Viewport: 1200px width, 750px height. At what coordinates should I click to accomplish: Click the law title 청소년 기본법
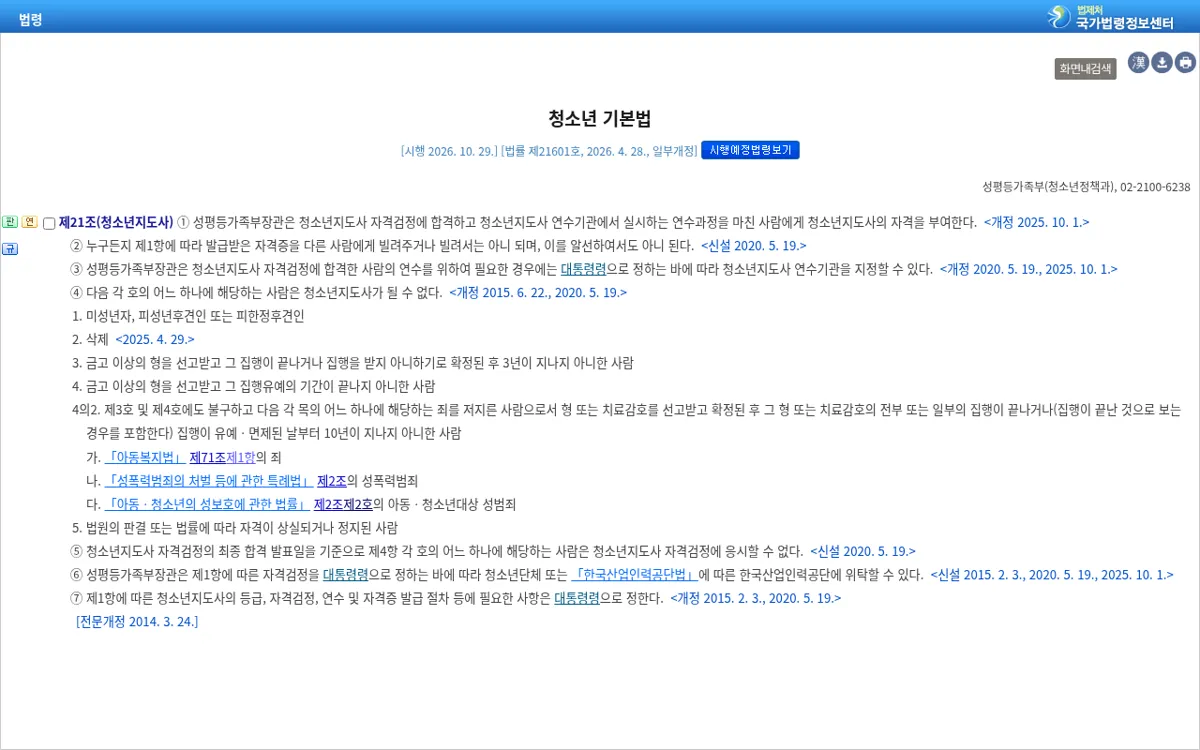[x=599, y=119]
